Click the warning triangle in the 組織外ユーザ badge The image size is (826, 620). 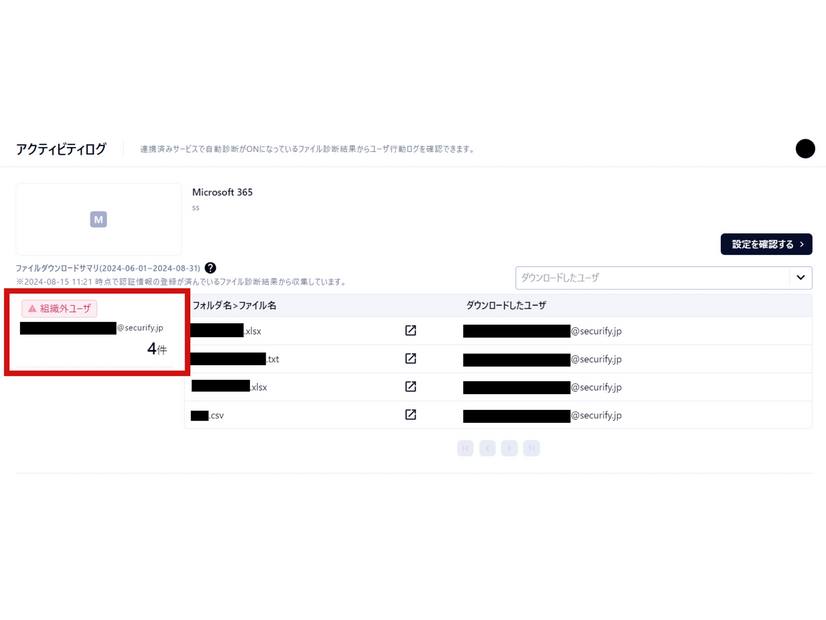[x=32, y=309]
